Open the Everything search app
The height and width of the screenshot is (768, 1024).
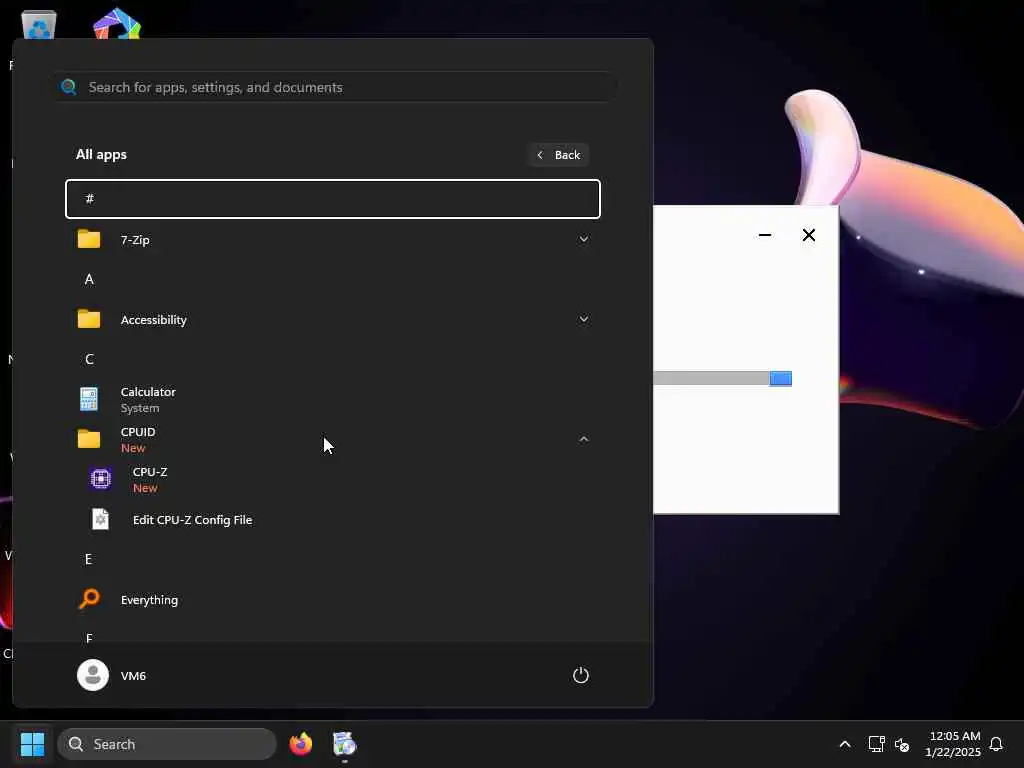(x=333, y=600)
